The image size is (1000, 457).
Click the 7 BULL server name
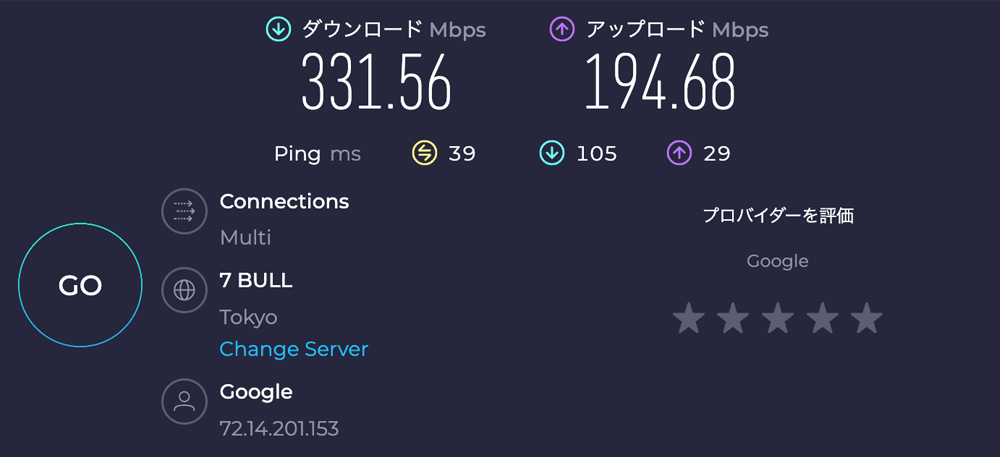tap(256, 281)
